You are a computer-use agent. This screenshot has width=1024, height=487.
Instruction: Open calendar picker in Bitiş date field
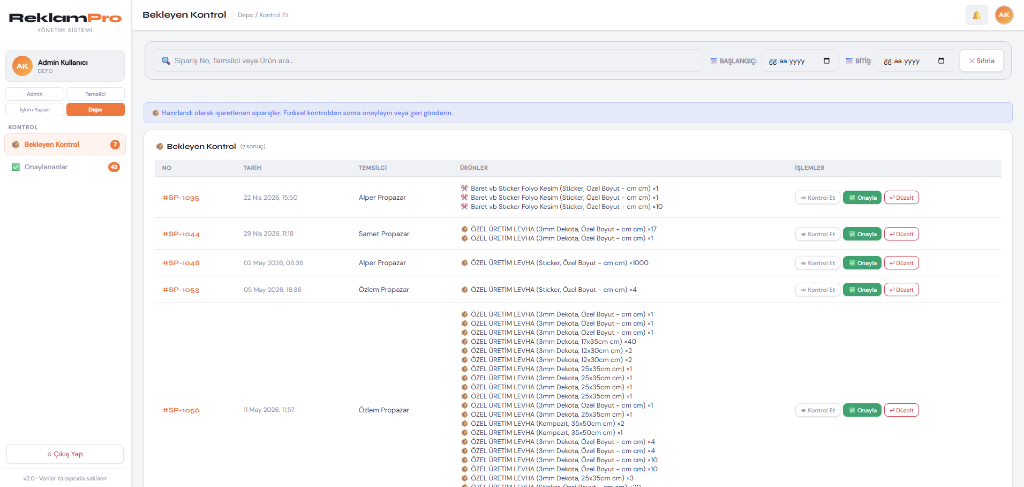point(941,61)
